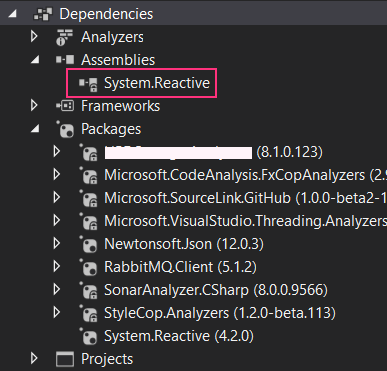
Task: Select Microsoft.SourceLink.GitHub label
Action: click(197, 198)
